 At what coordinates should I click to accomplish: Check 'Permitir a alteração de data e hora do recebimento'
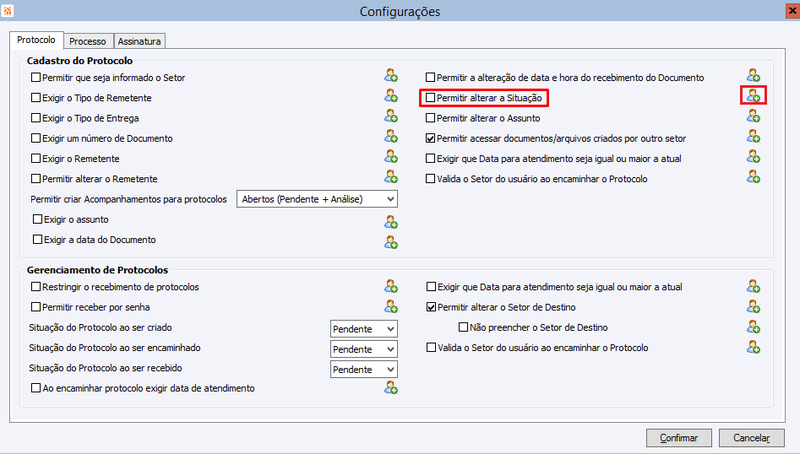[431, 78]
